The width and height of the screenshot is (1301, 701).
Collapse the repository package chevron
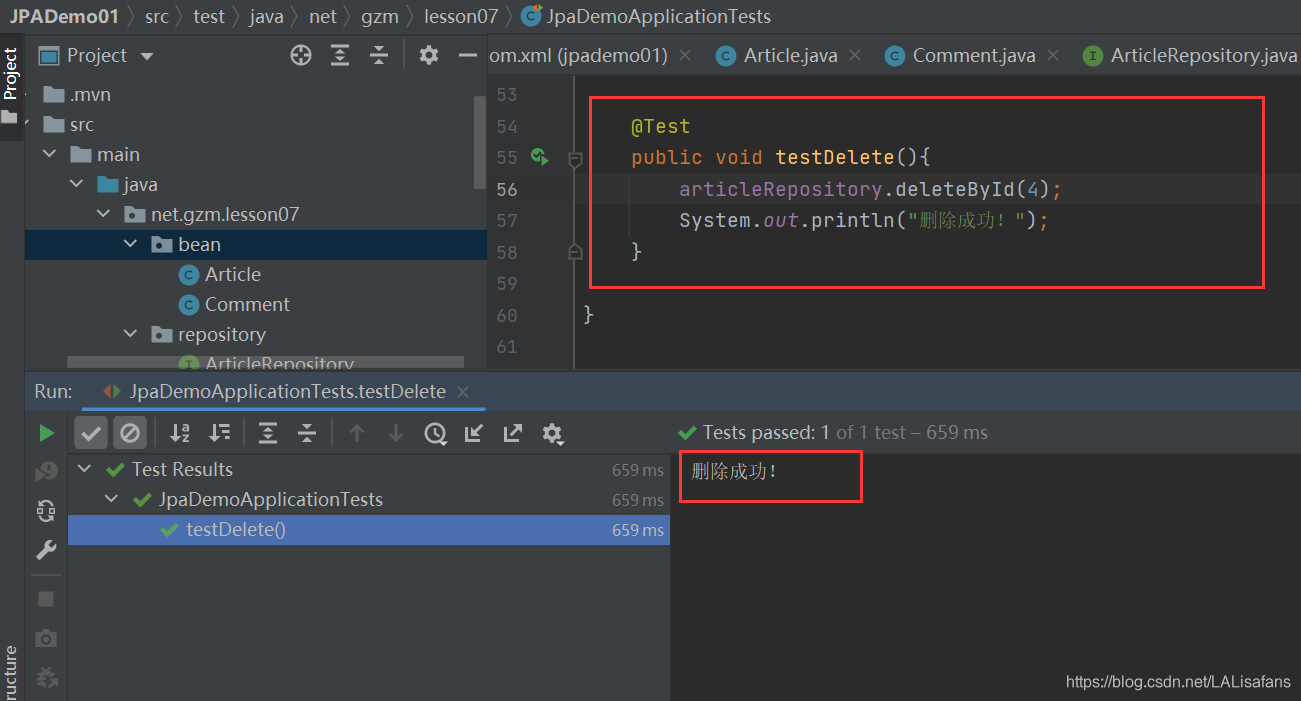pos(130,335)
